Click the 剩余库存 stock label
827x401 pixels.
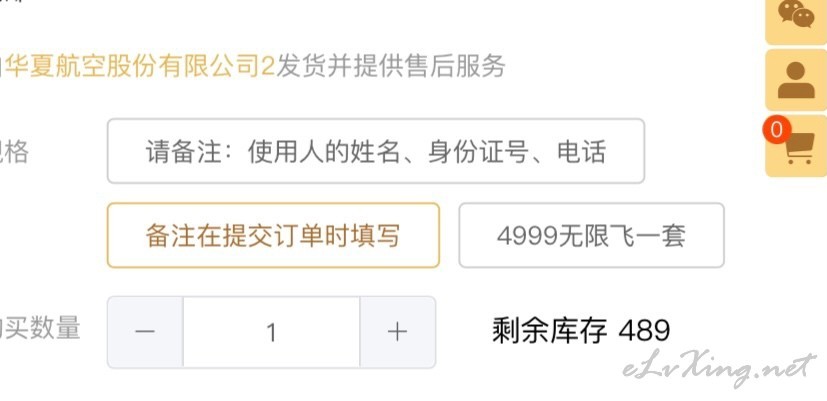(x=550, y=331)
